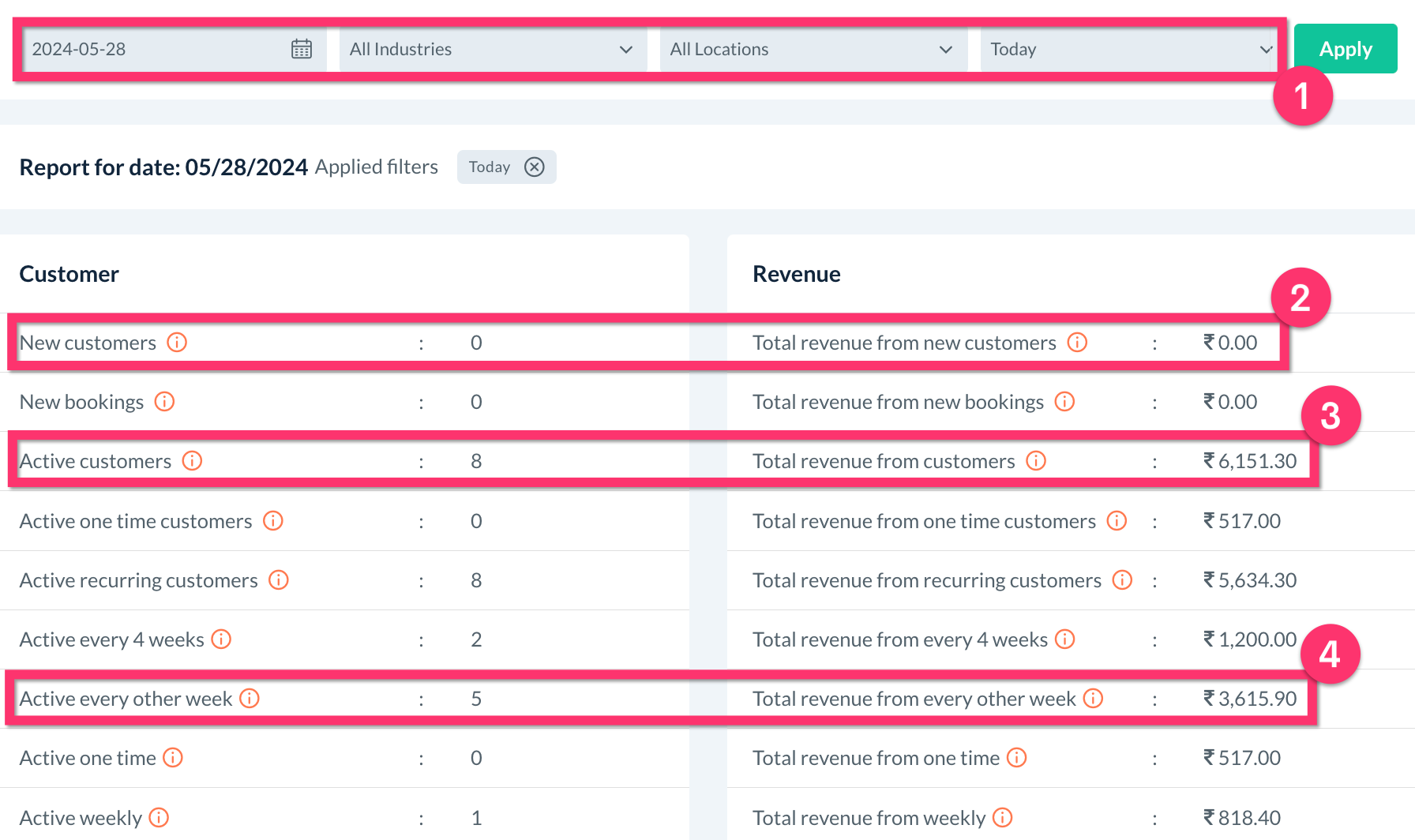Show info for Active every 4 weeks

[221, 639]
